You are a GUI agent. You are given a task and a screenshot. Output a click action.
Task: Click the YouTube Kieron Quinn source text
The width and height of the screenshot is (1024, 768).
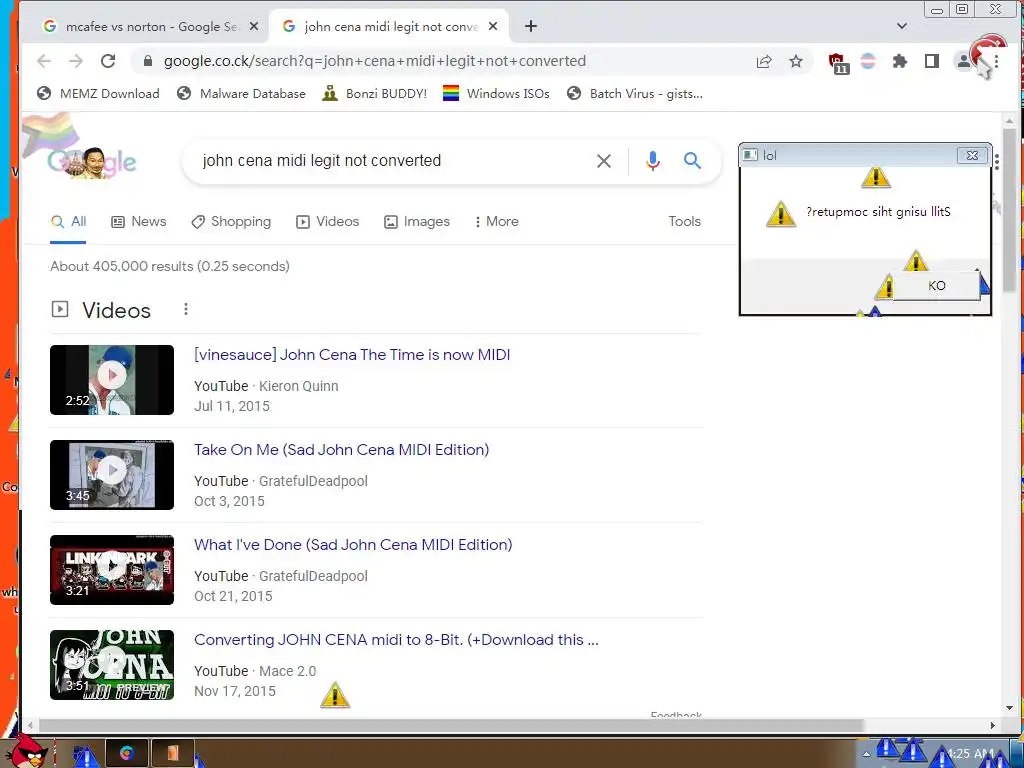click(266, 386)
